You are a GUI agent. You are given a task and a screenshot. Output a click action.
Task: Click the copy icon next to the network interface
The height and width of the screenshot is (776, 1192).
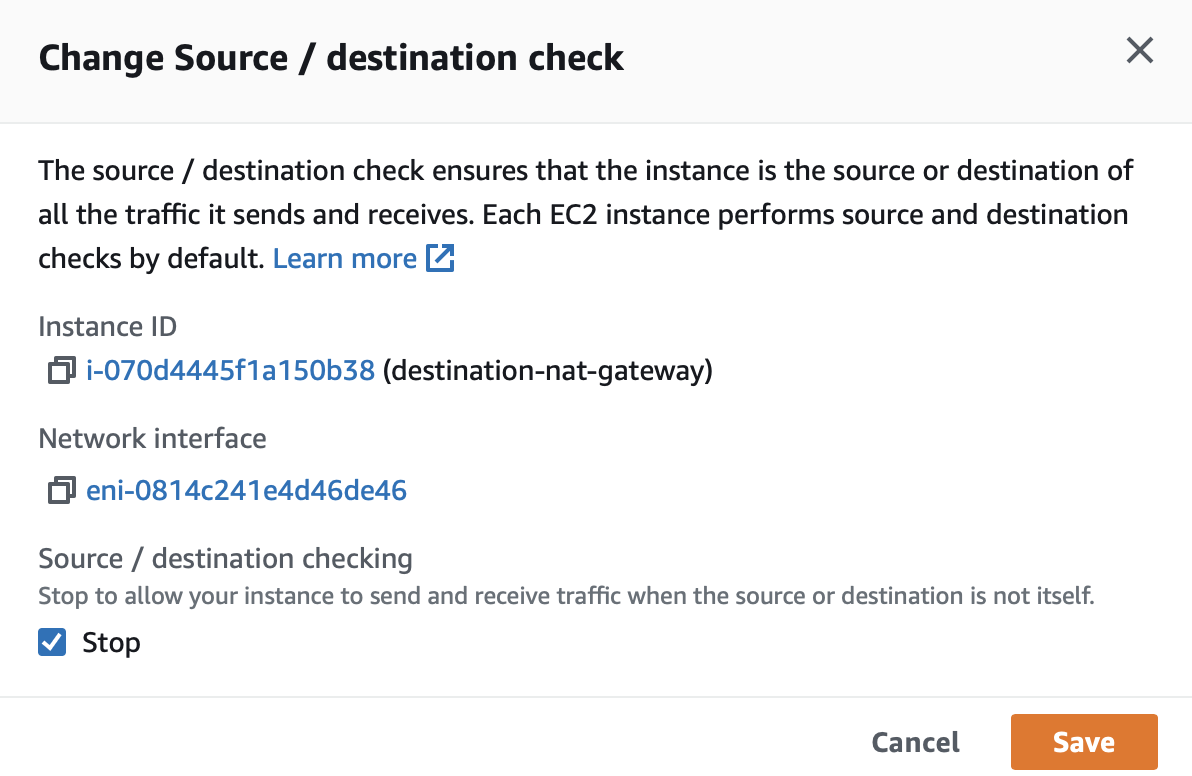pos(61,490)
